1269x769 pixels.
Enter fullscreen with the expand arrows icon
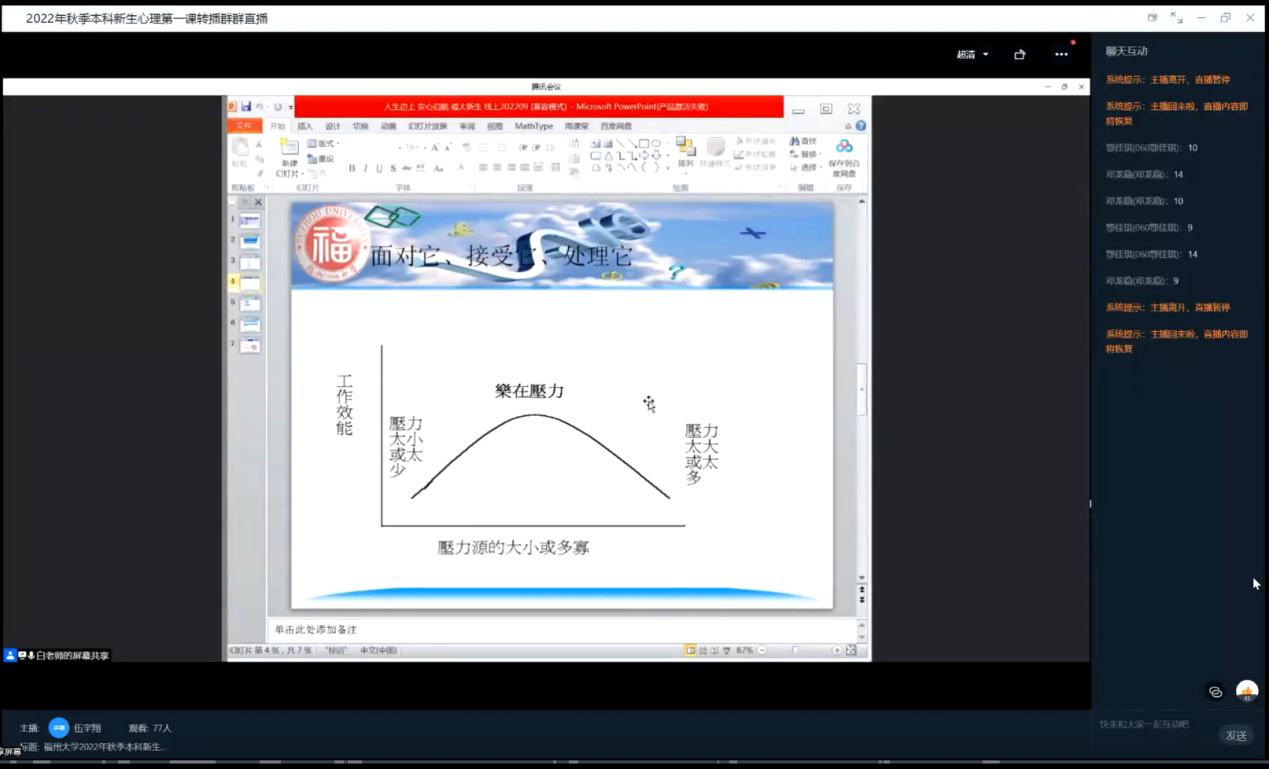[x=1176, y=18]
